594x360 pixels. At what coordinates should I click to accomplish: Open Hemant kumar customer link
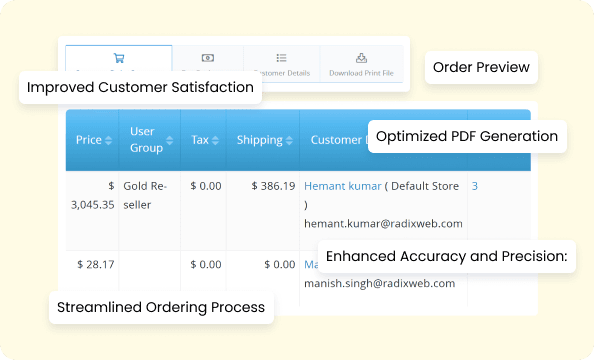(342, 186)
